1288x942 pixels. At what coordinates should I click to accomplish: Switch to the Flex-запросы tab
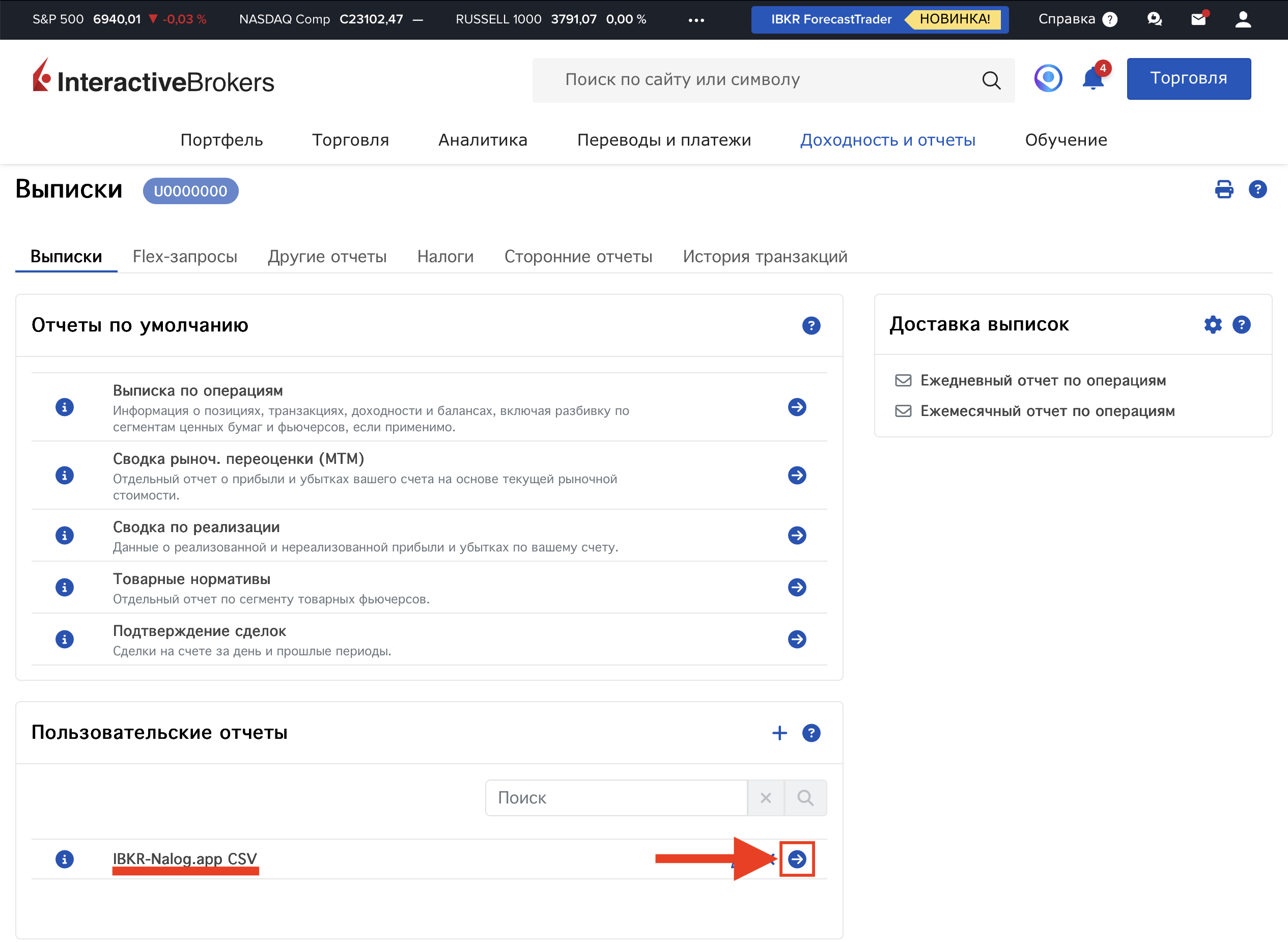185,257
